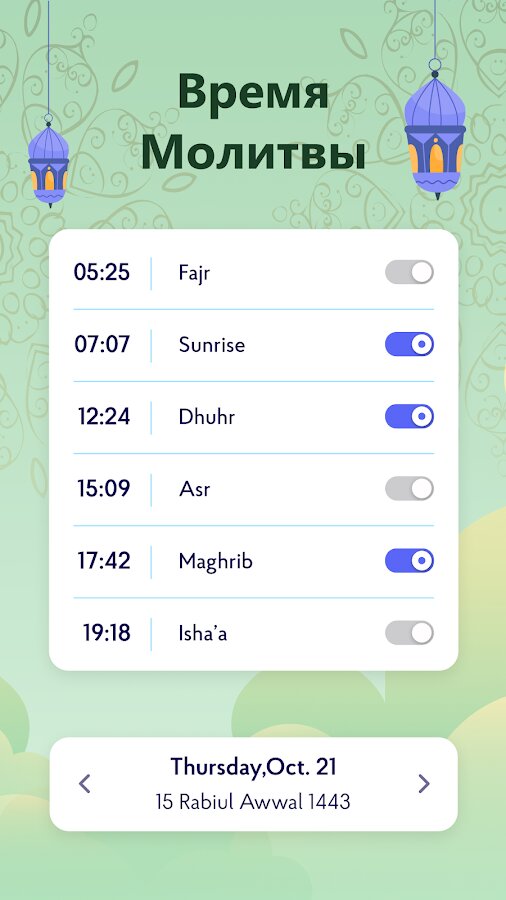This screenshot has width=506, height=900.
Task: Tap the 15 Rabiul Awwal 1443 Hijri date
Action: (x=253, y=802)
